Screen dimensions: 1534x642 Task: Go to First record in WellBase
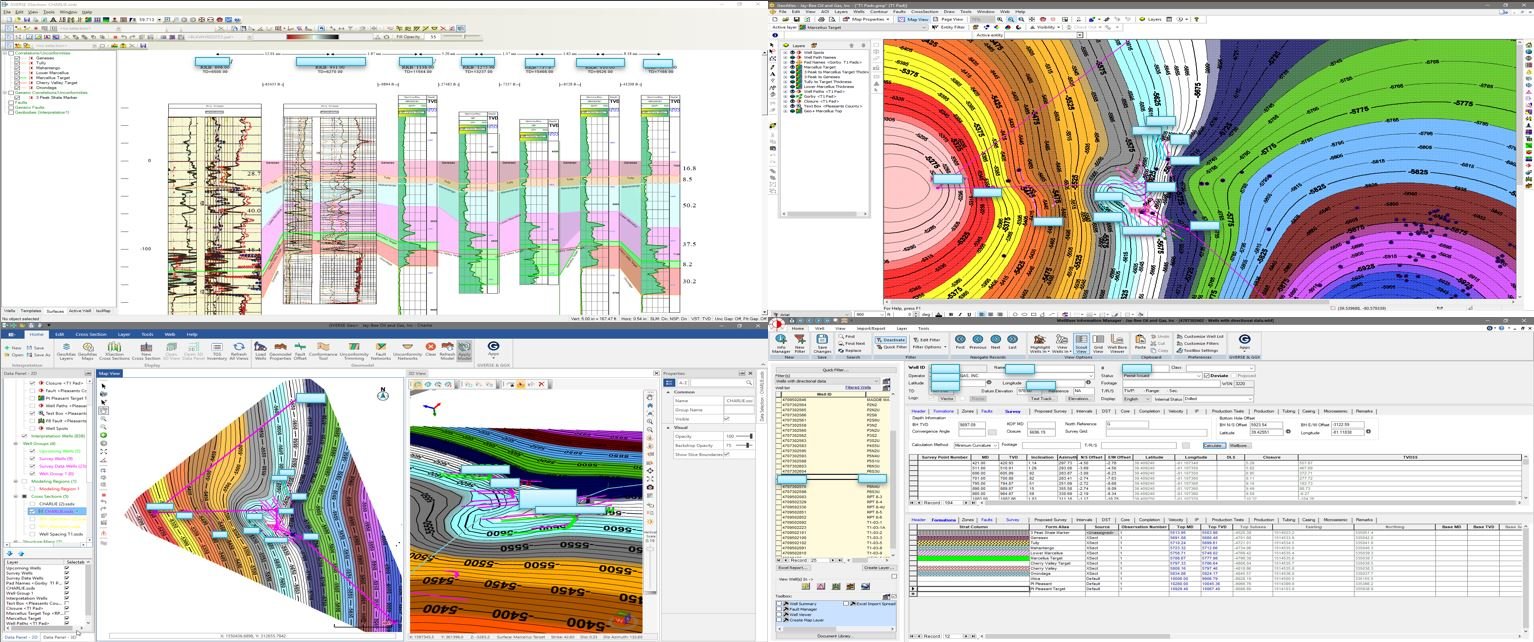point(960,342)
